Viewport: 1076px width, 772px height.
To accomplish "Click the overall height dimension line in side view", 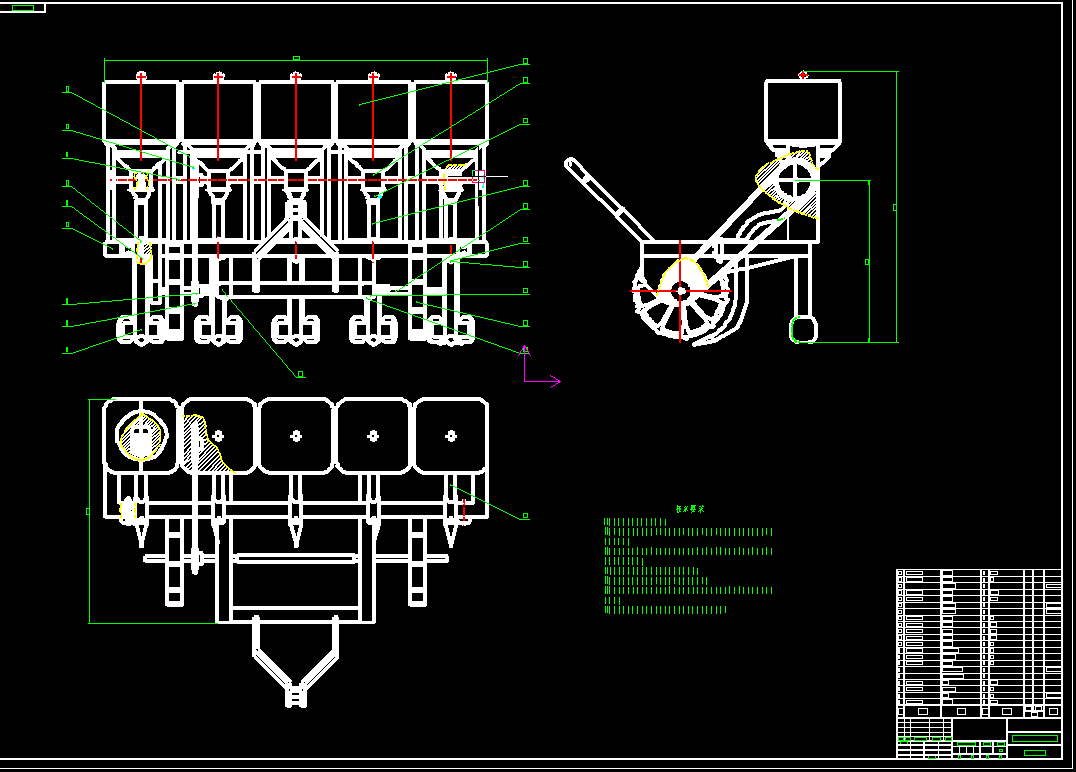I will pos(896,207).
